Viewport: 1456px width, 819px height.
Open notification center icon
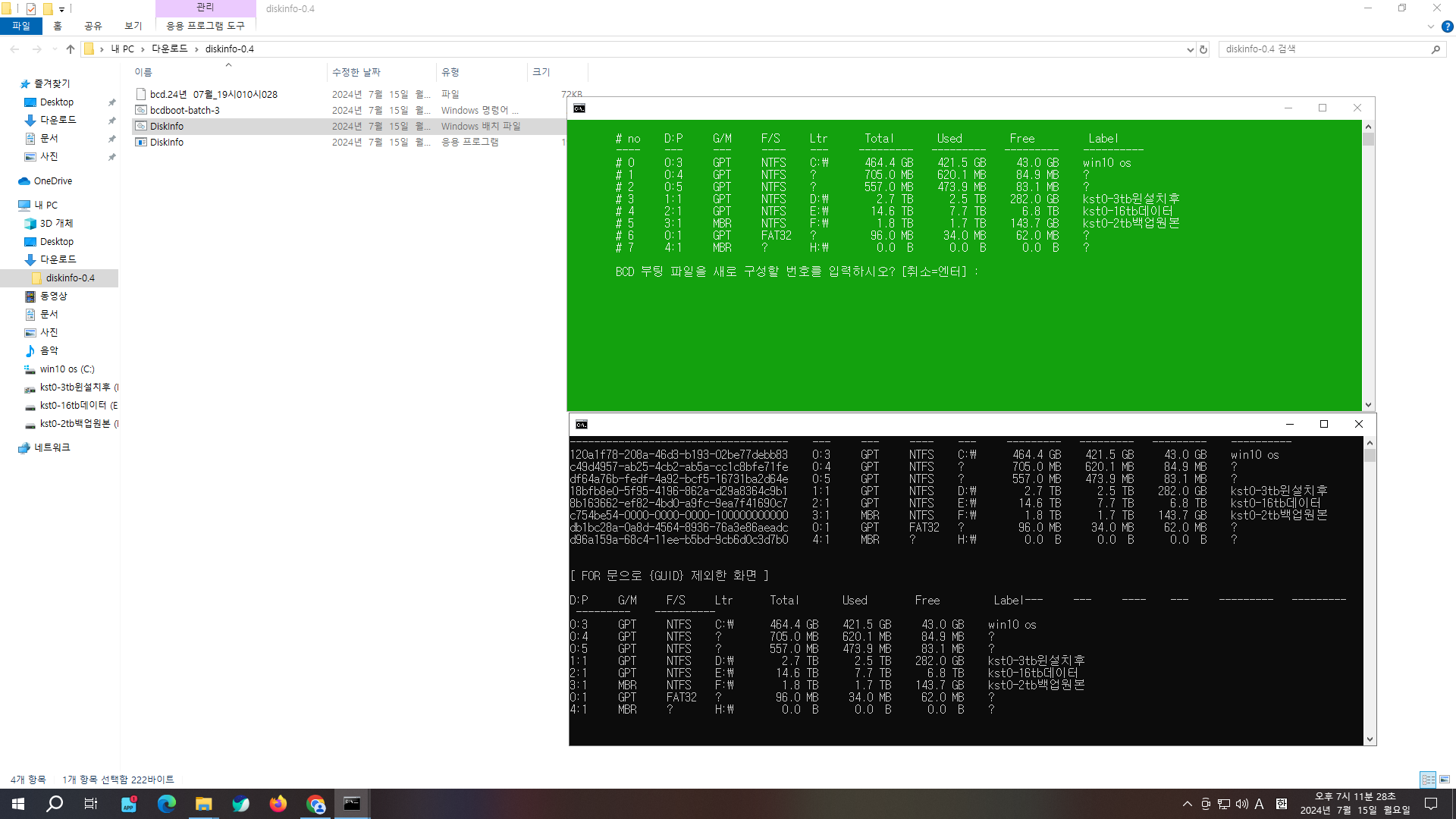1431,804
